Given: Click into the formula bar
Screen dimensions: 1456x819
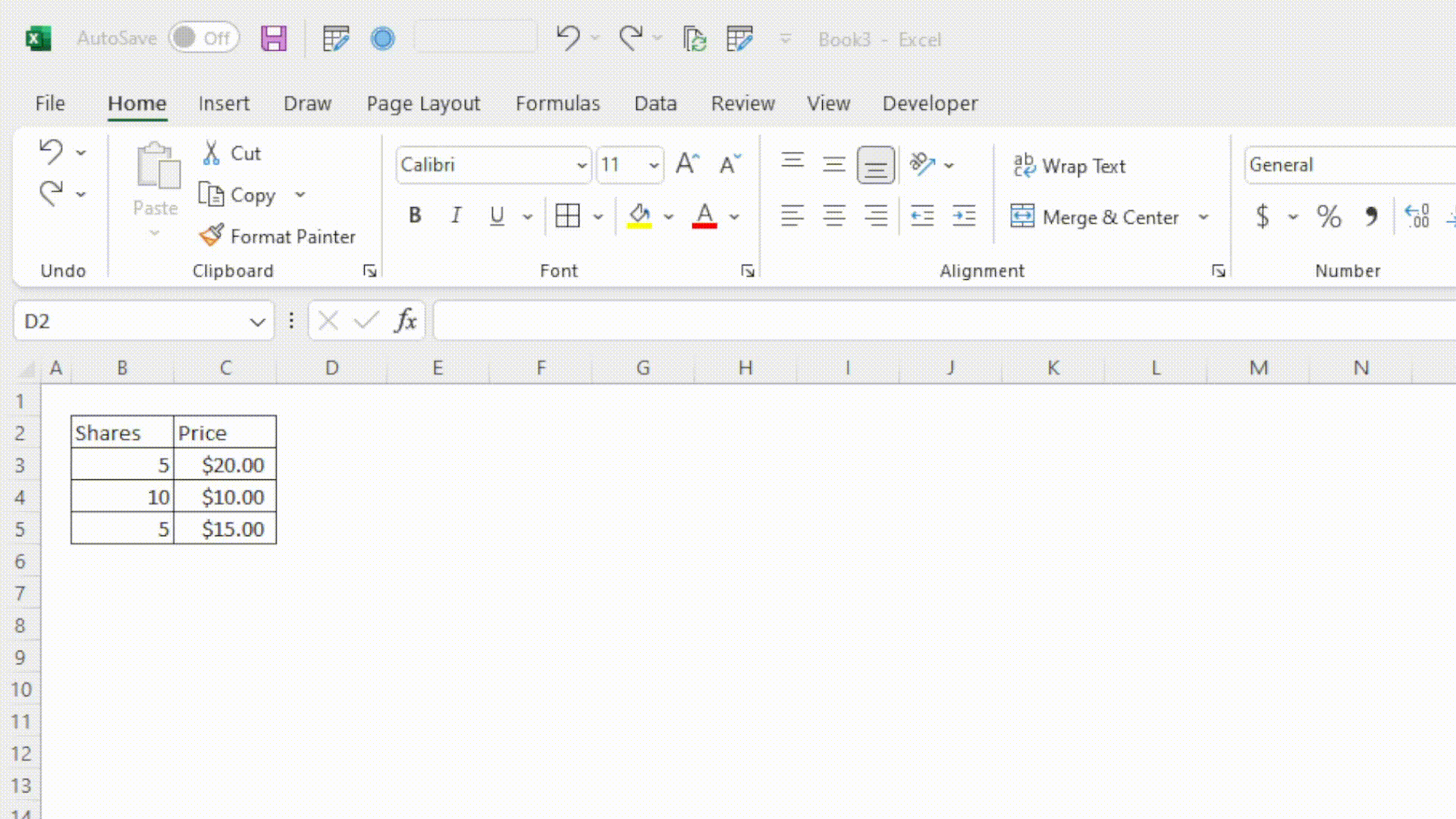Looking at the screenshot, I should click(944, 321).
